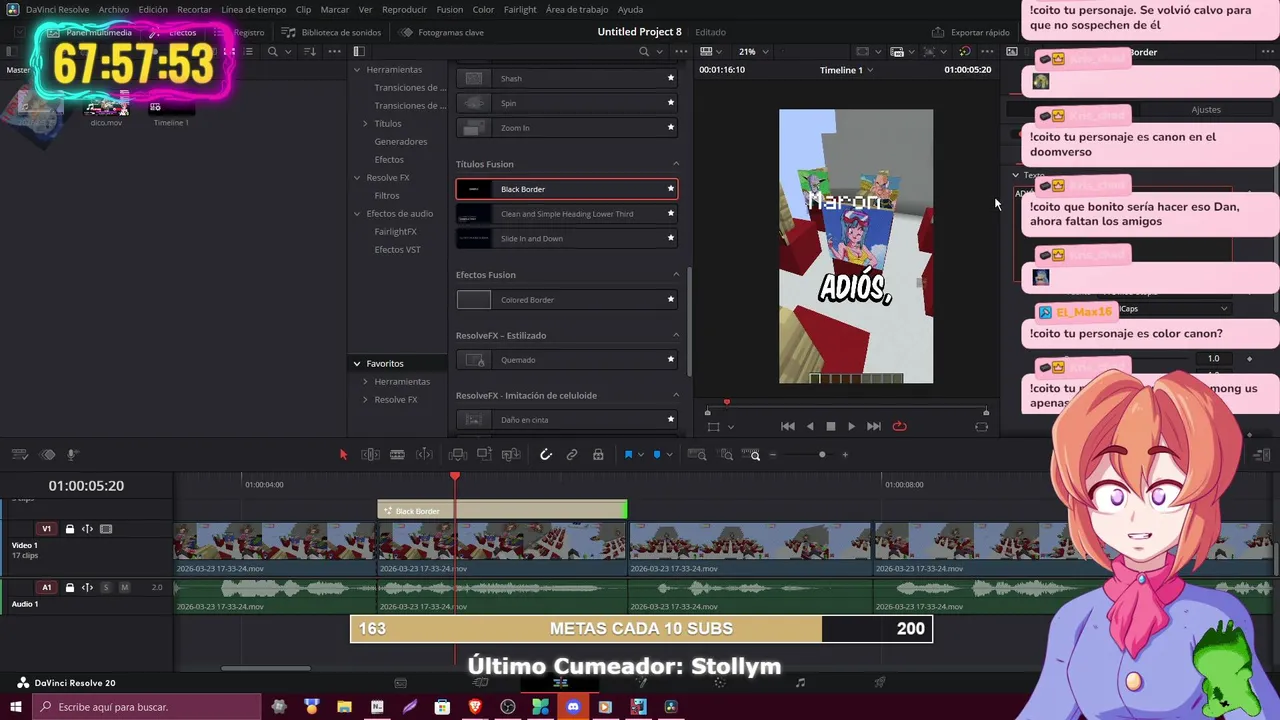Screen dimensions: 1280x720
Task: Open the Archivo menu
Action: pos(113,9)
